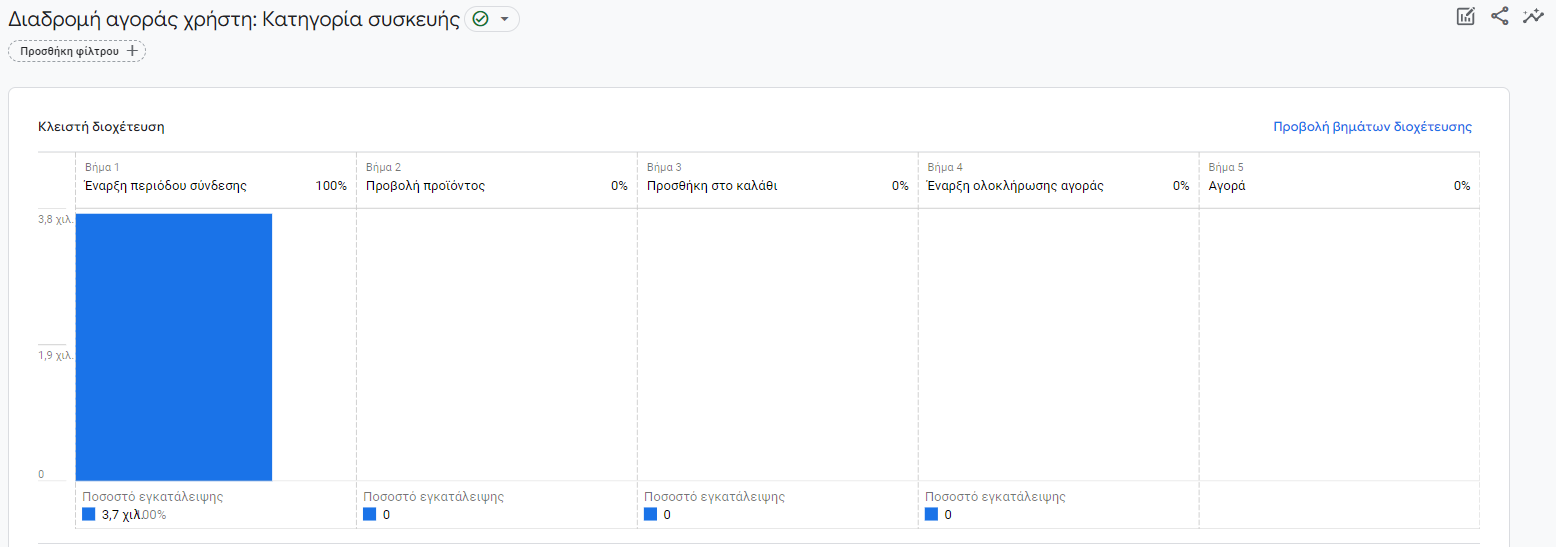Click the Προσθήκη φίλτρου add filter button

click(x=77, y=51)
